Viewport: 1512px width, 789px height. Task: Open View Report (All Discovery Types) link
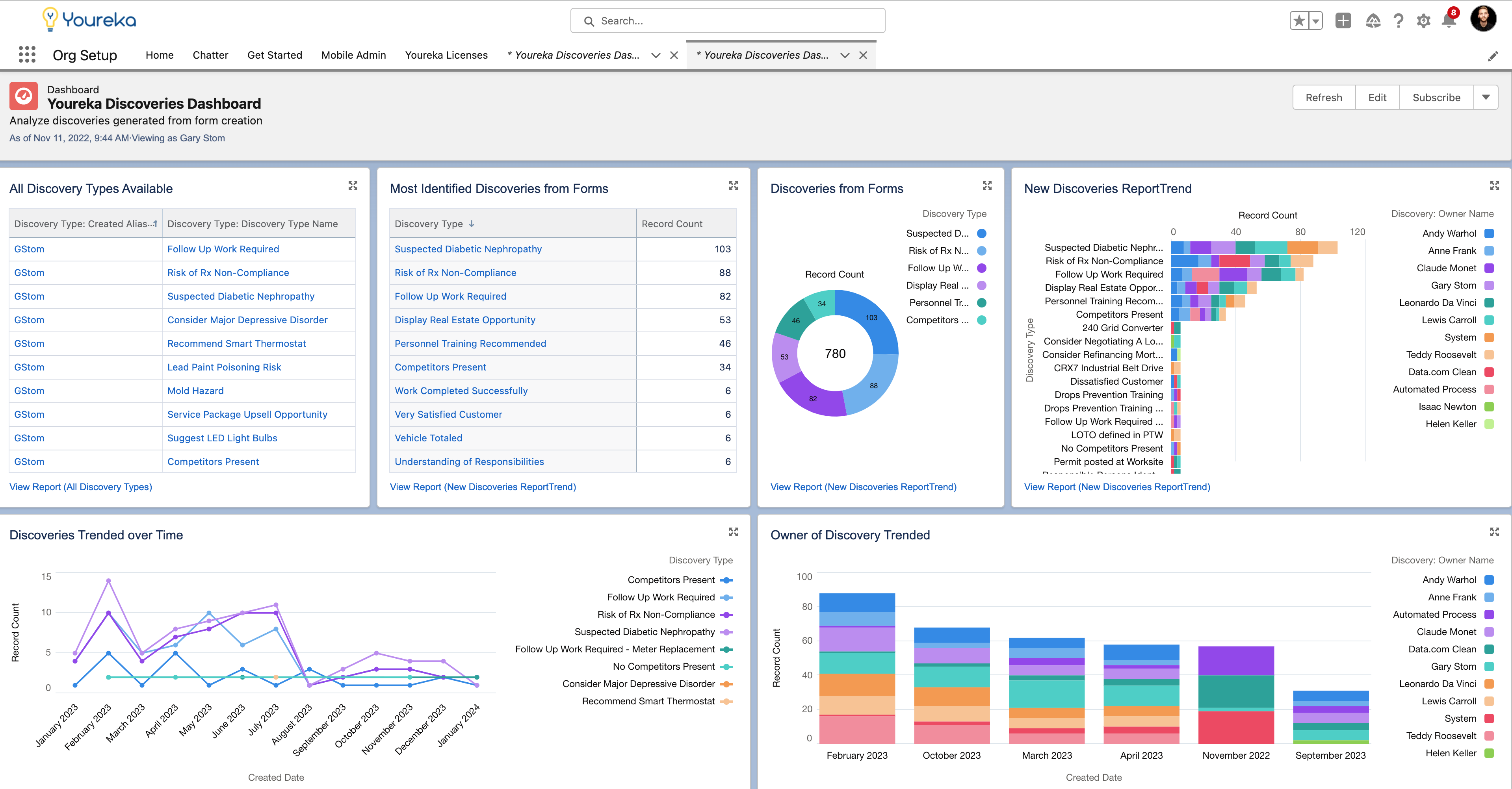[x=81, y=487]
